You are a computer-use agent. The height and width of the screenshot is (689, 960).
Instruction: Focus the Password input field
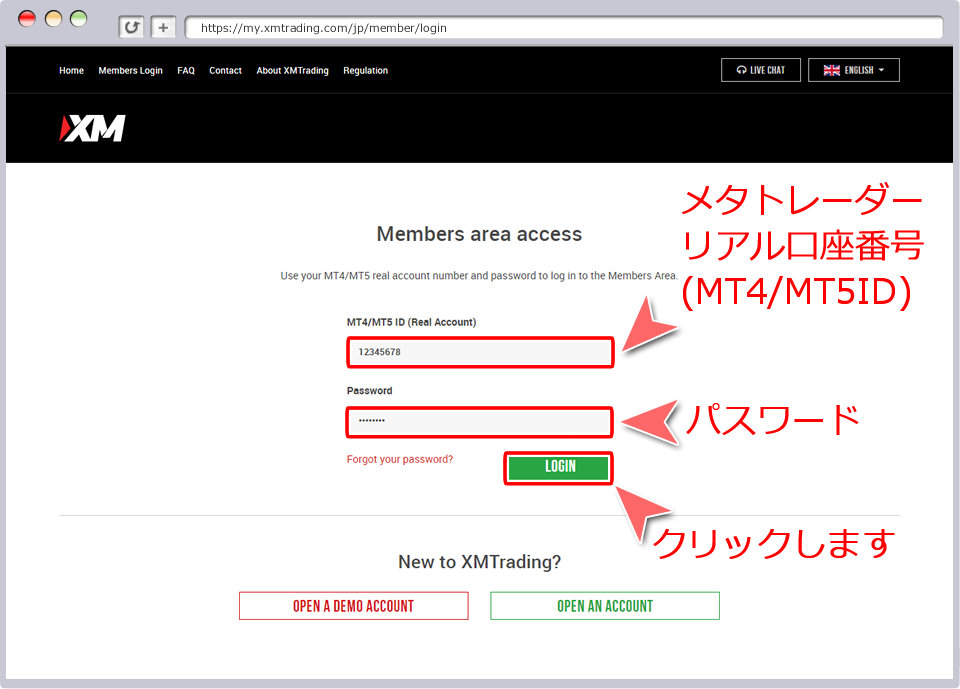pos(479,422)
